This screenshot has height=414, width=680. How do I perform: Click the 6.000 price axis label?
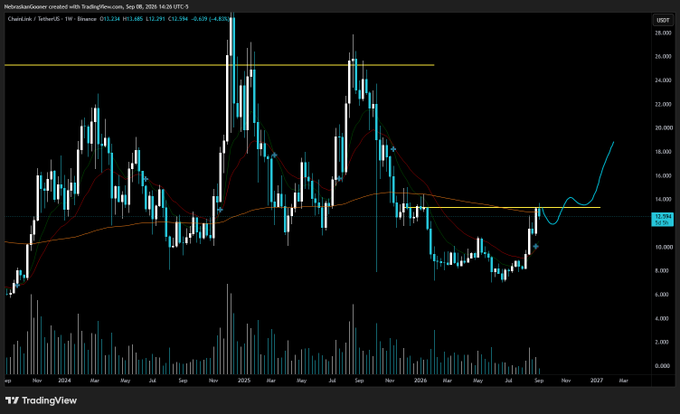pyautogui.click(x=663, y=294)
